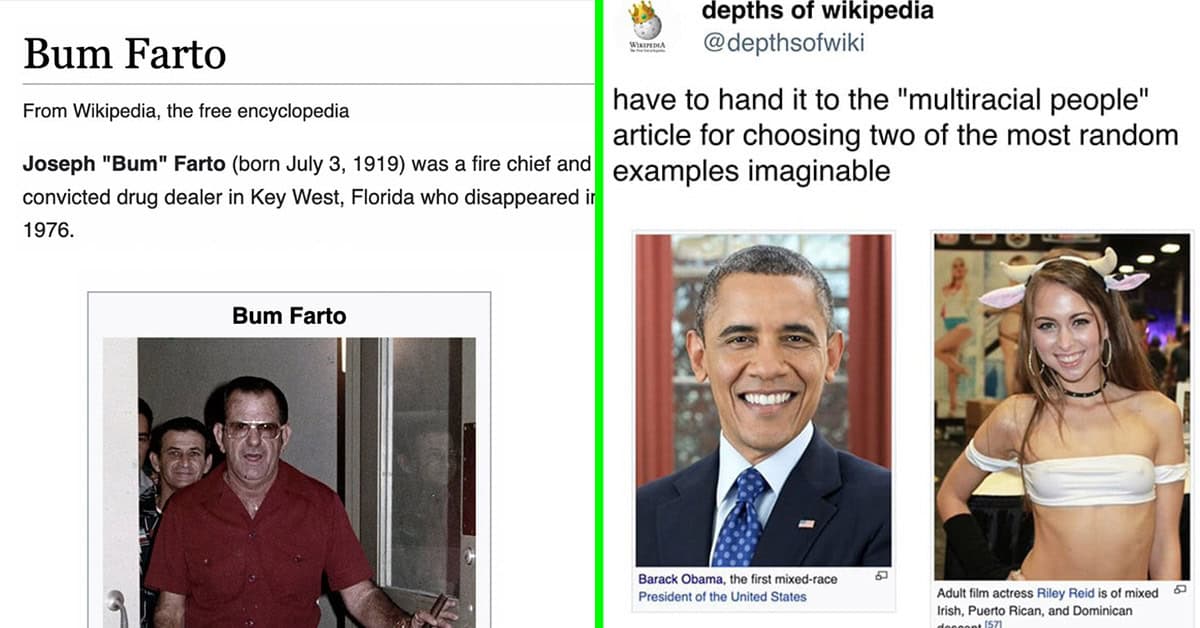Open the Barack Obama portrait thumbnail

pyautogui.click(x=764, y=400)
